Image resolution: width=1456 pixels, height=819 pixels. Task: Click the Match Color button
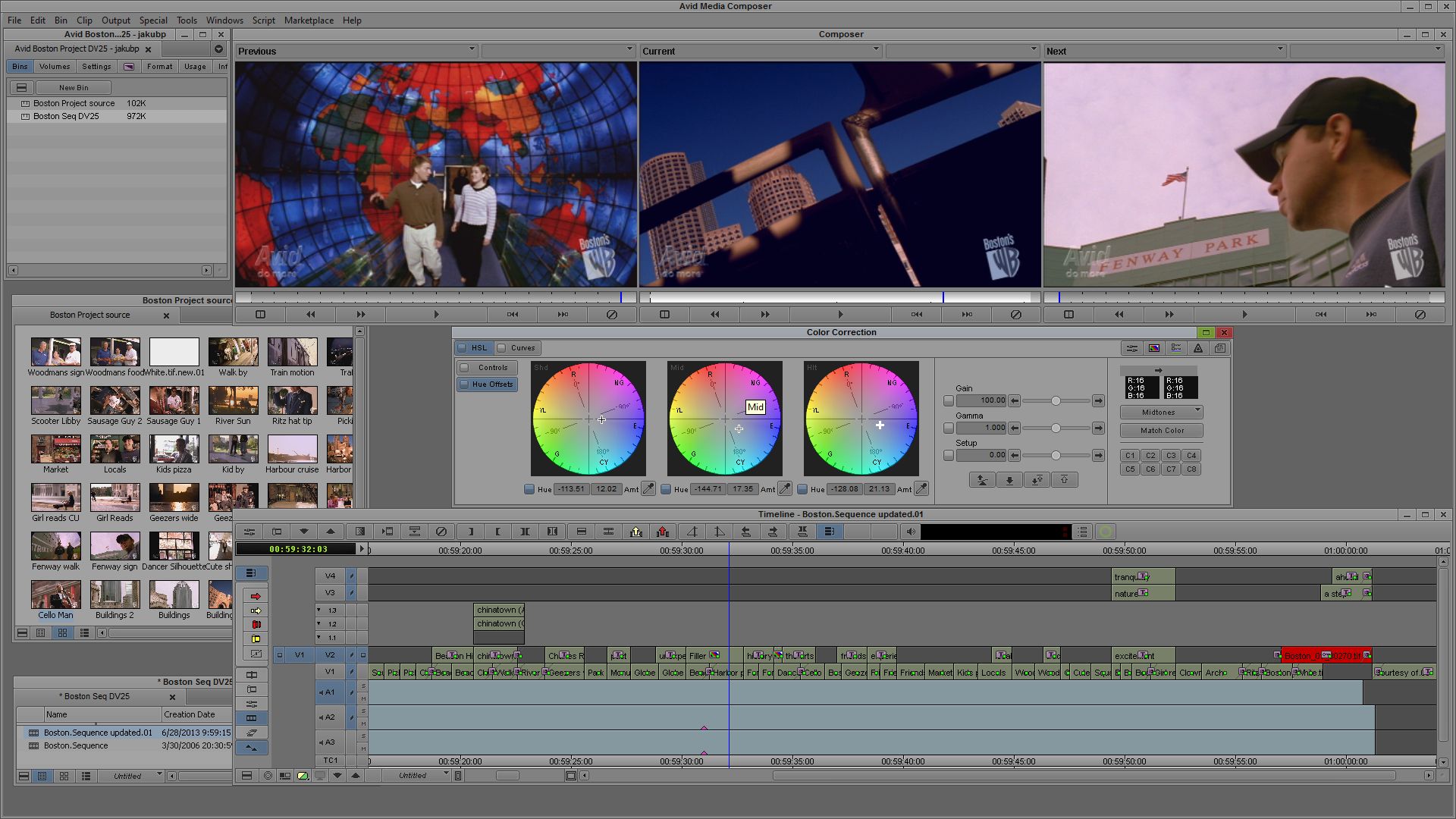(x=1162, y=431)
